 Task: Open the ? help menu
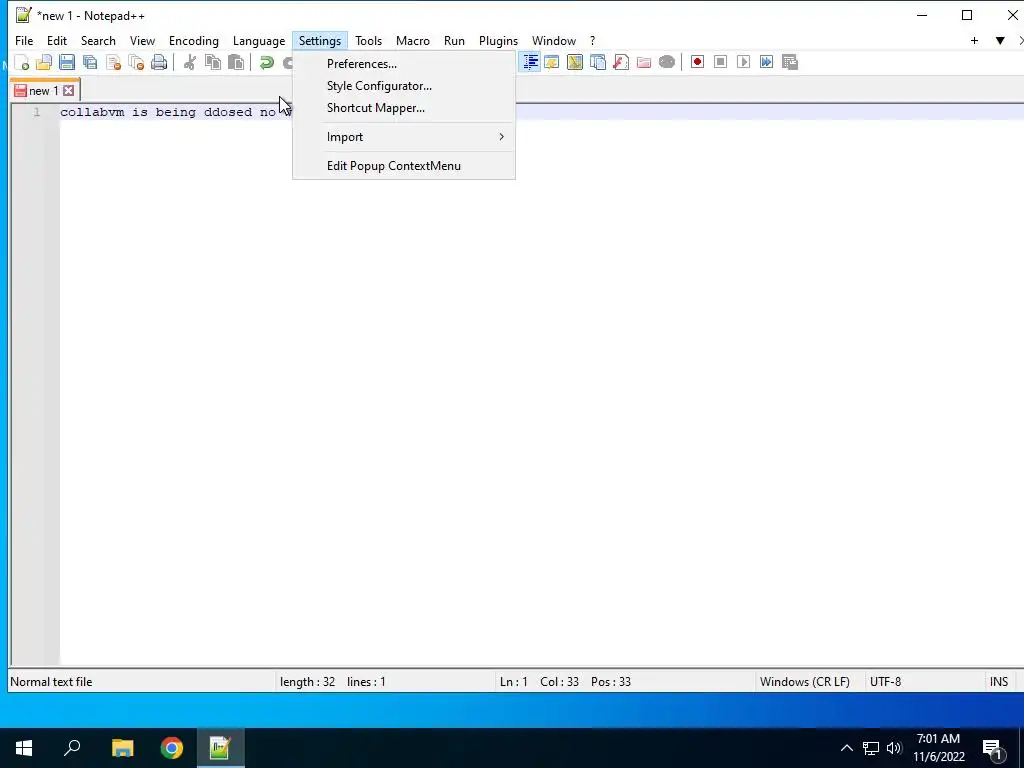pyautogui.click(x=592, y=40)
